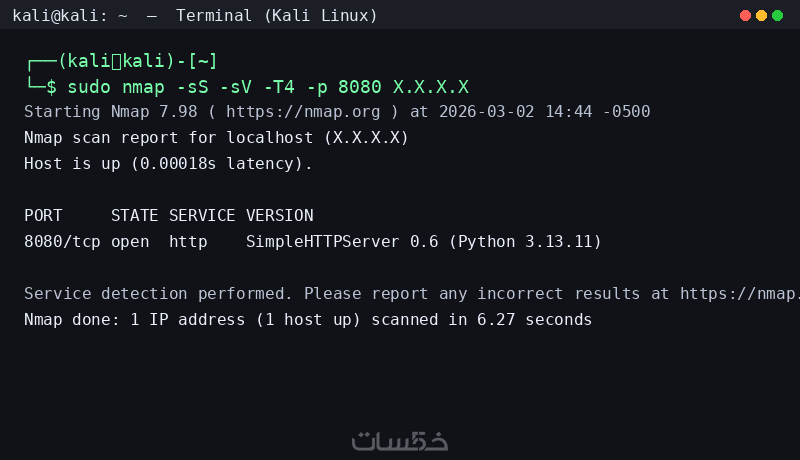Click the Khamsat watermark logo at bottom

[400, 440]
